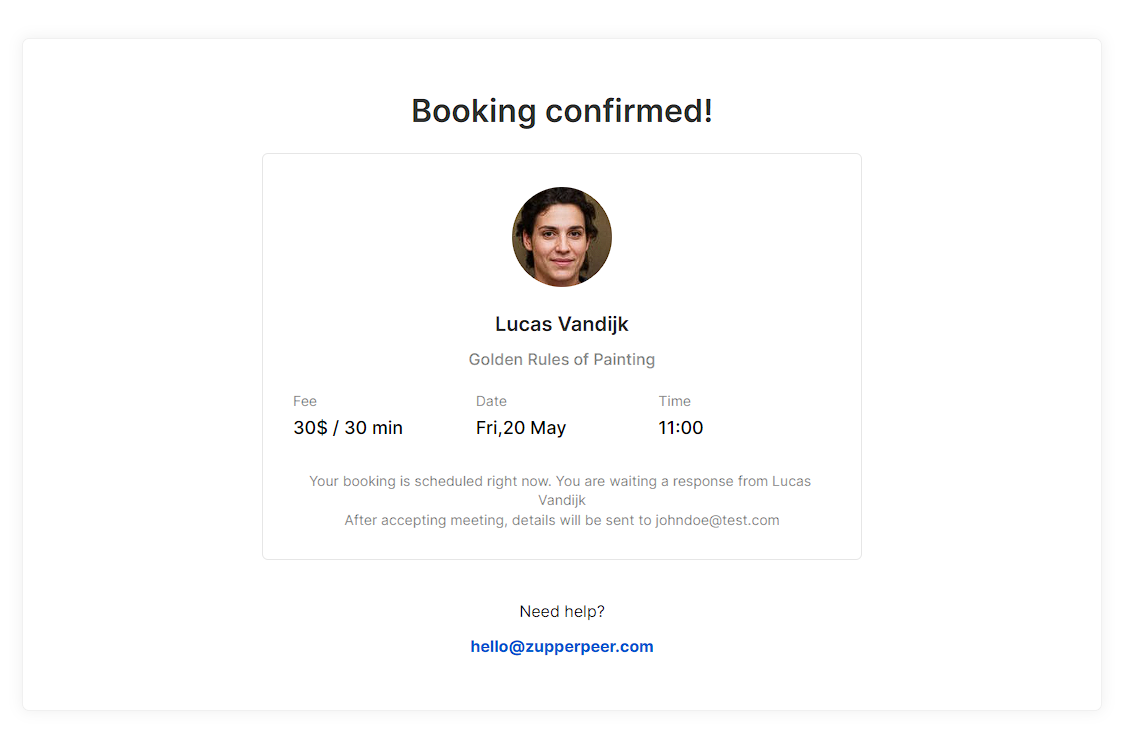1144x754 pixels.
Task: Click Lucas Vandijk's profile photo
Action: [561, 236]
